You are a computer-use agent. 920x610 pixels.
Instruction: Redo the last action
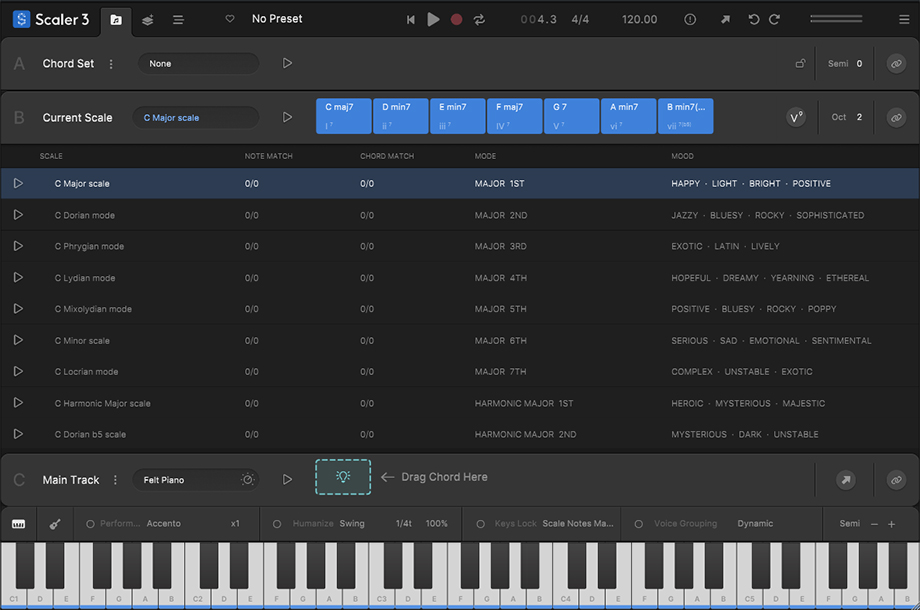tap(774, 19)
